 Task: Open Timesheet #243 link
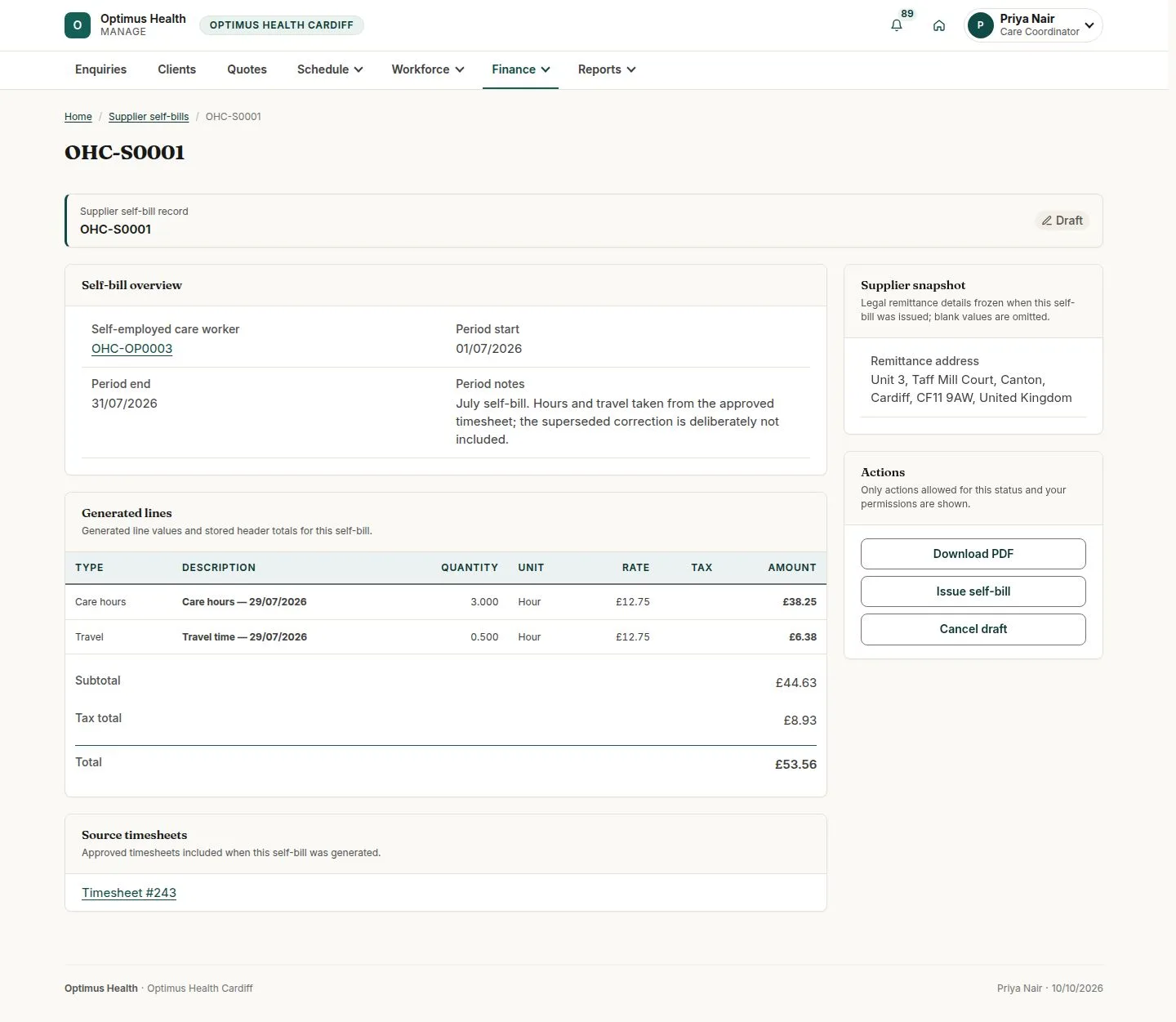tap(129, 893)
